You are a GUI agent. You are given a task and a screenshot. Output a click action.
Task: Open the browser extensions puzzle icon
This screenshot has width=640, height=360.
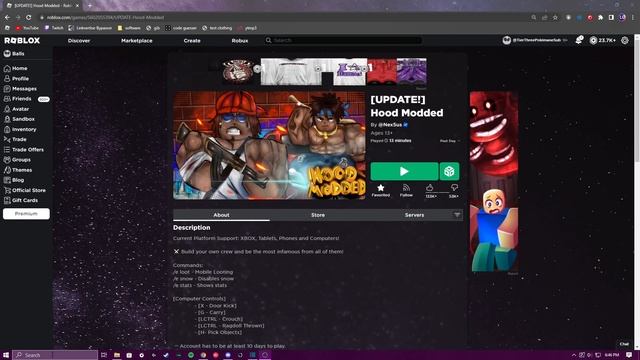tap(600, 18)
